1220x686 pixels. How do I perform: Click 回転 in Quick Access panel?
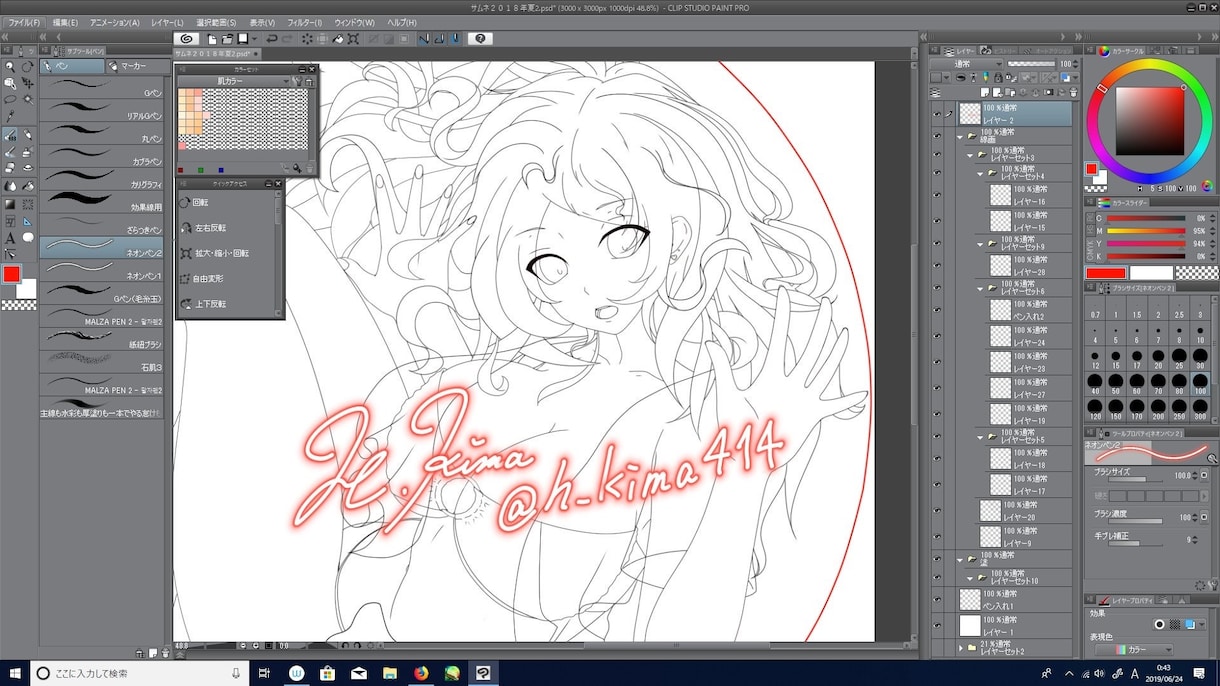[x=200, y=202]
